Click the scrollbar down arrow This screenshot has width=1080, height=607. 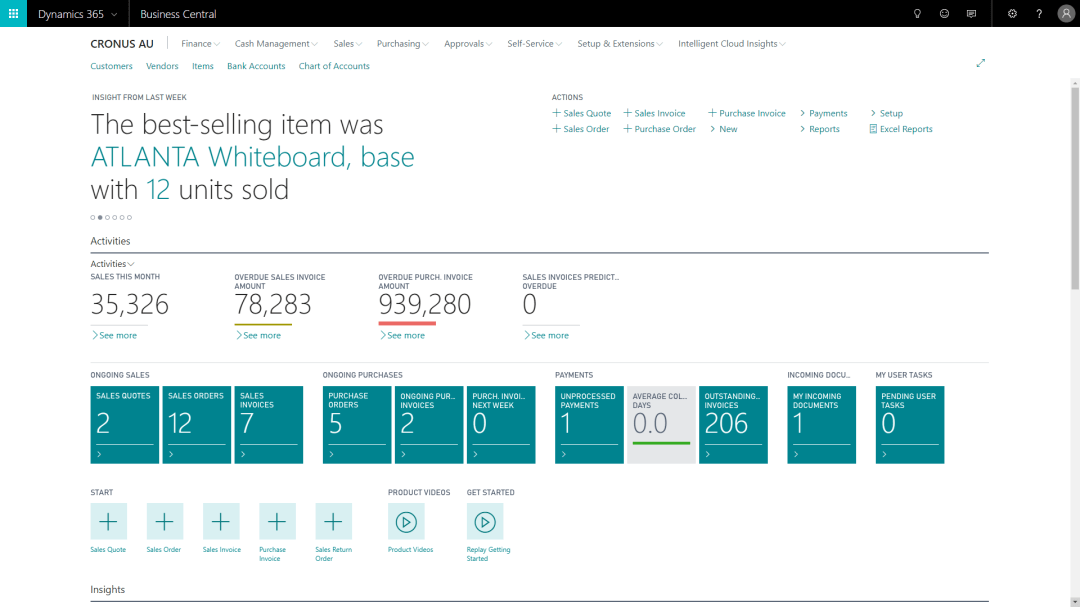(1074, 602)
